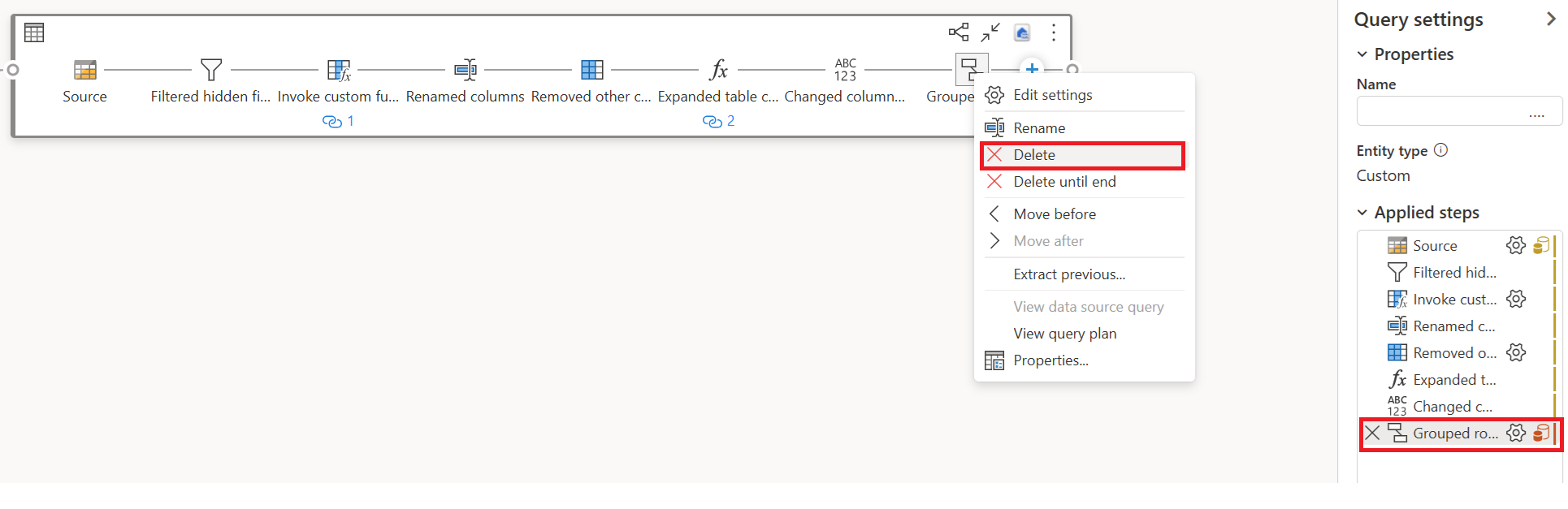Click the share/related queries icon

[x=959, y=32]
